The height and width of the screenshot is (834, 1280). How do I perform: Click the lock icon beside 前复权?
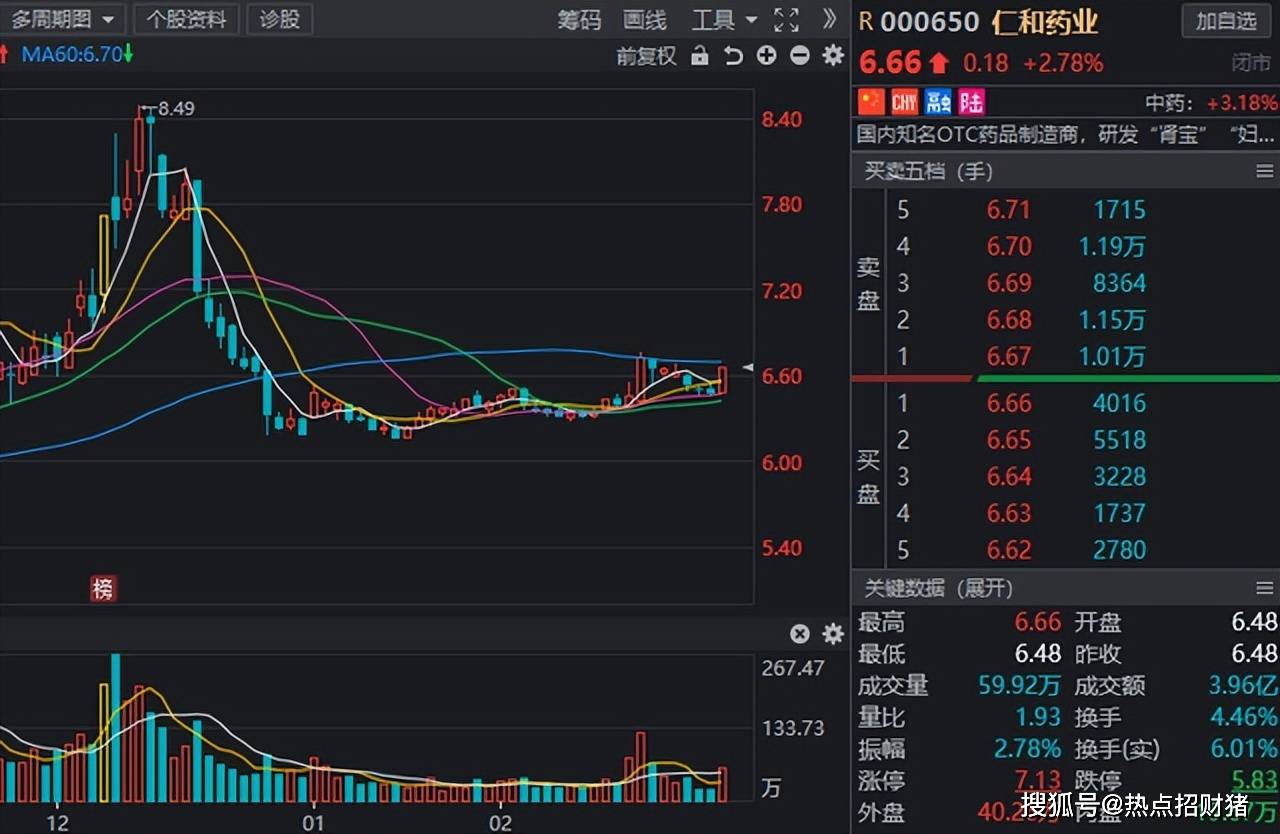click(700, 56)
